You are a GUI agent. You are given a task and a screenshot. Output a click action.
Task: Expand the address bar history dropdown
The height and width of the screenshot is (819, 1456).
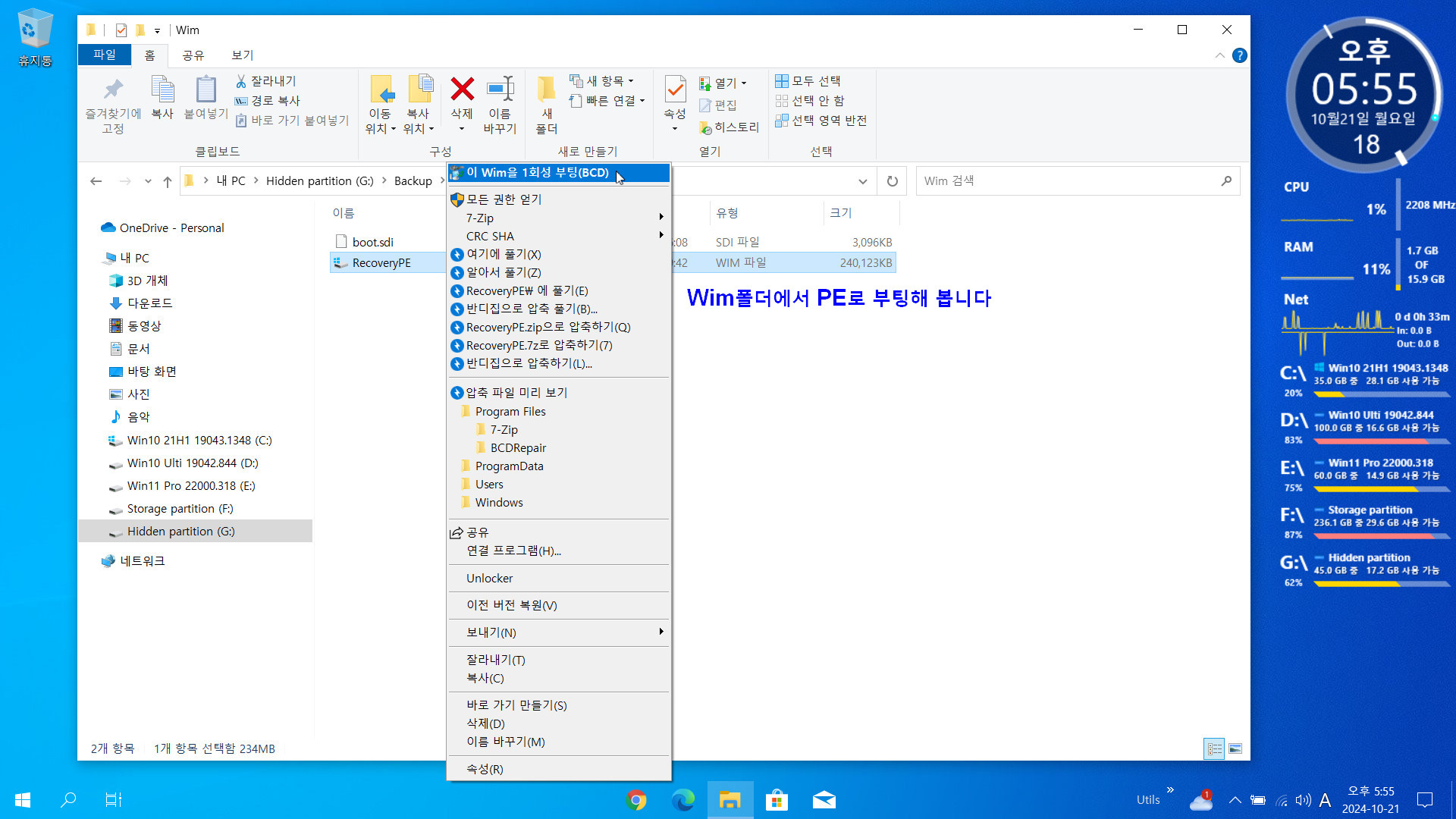(x=863, y=181)
